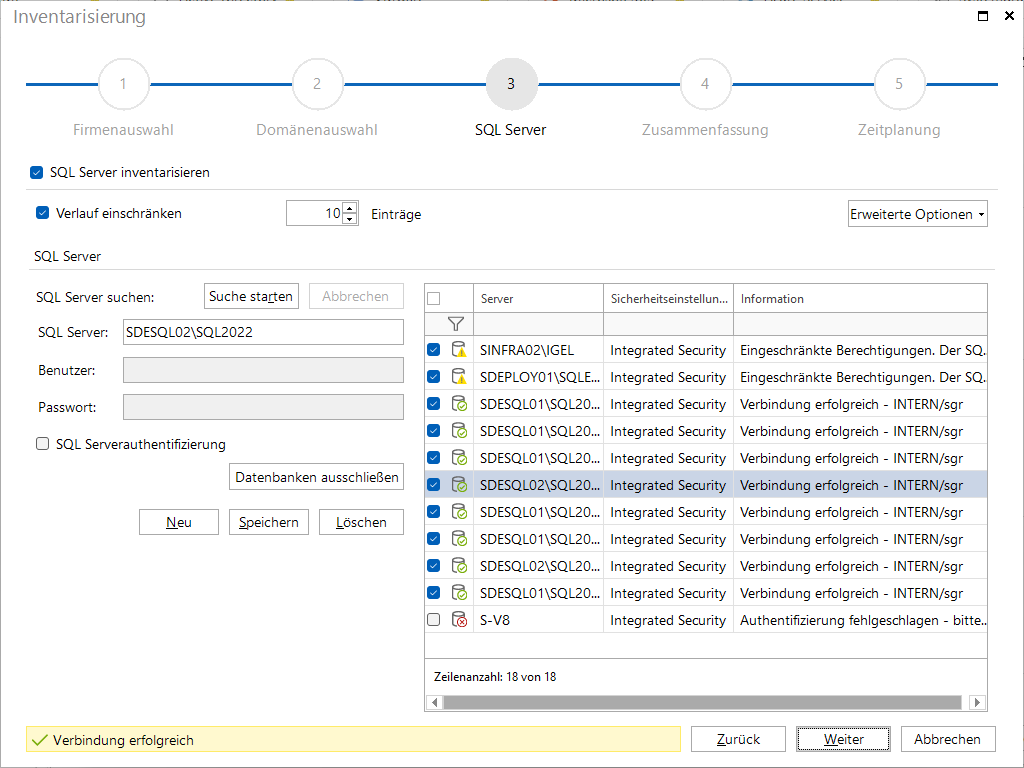Viewport: 1024px width, 768px height.
Task: Sort by Server column header
Action: tap(538, 298)
